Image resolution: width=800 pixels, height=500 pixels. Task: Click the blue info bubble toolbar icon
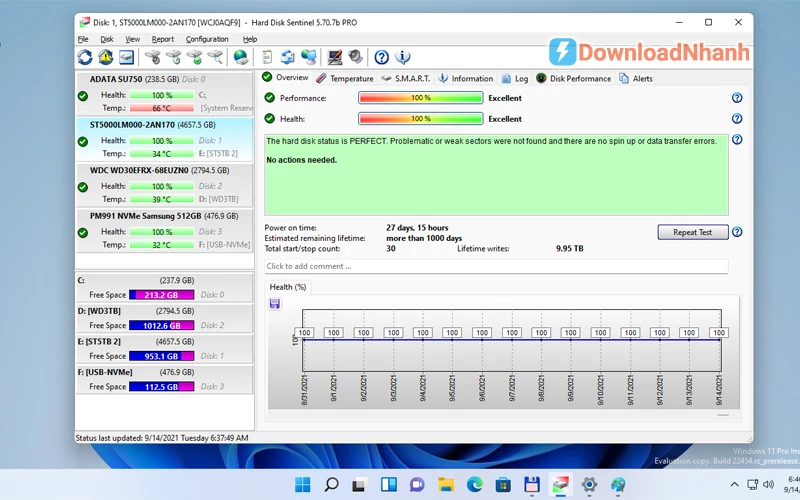pyautogui.click(x=403, y=57)
